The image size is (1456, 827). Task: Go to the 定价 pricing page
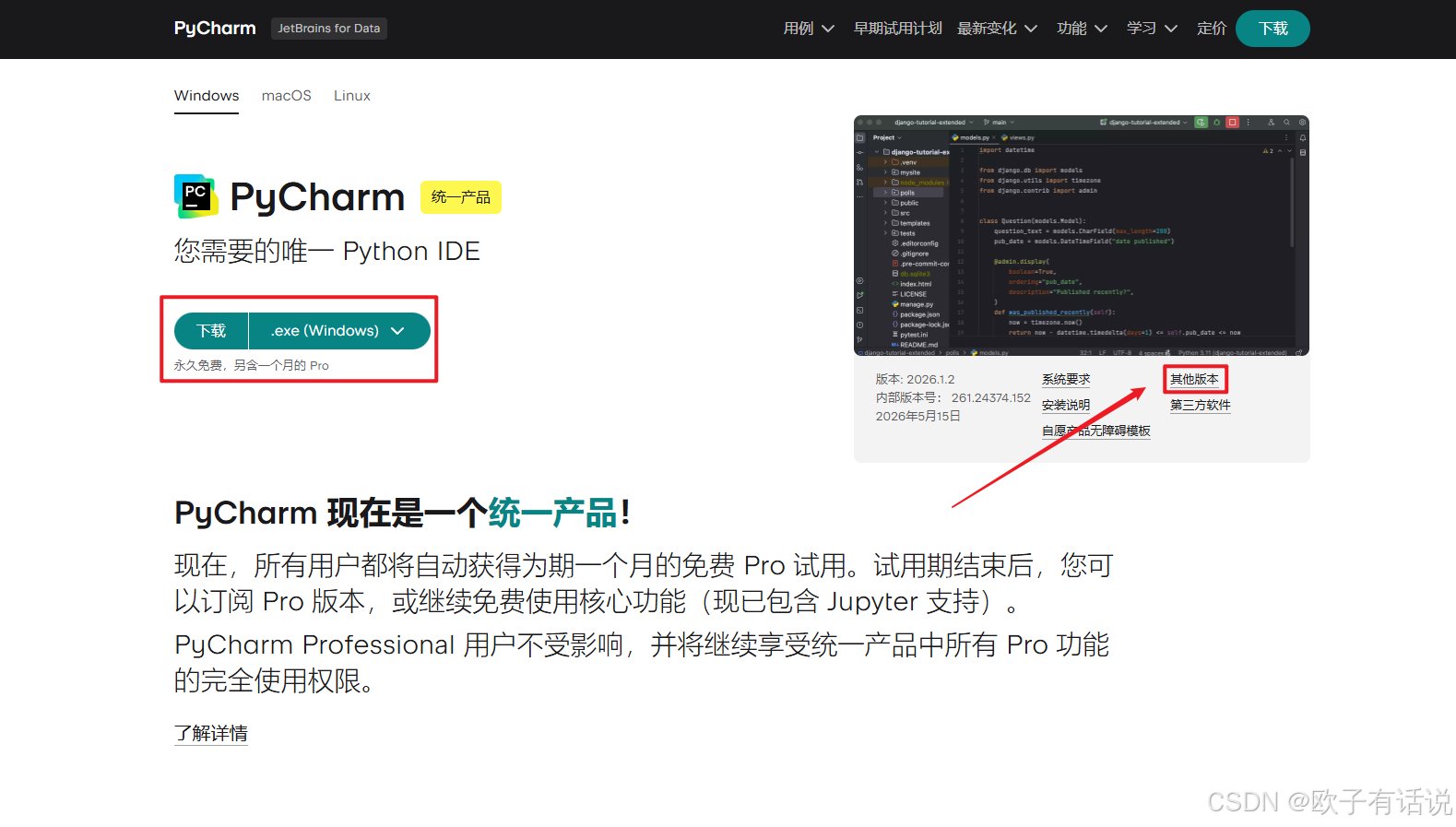(1212, 29)
